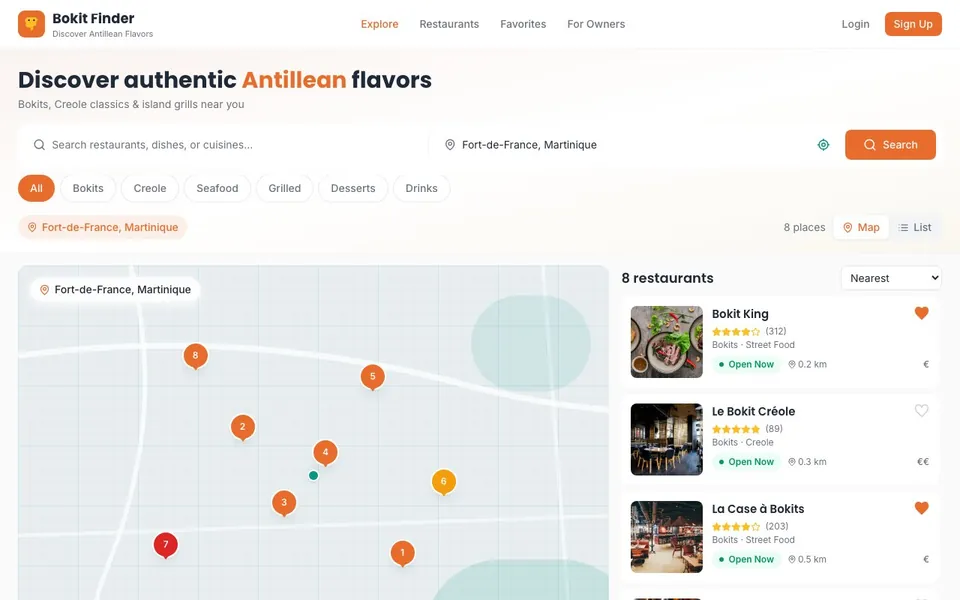Image resolution: width=960 pixels, height=600 pixels.
Task: Open the La Case à Bokits title
Action: (x=758, y=508)
